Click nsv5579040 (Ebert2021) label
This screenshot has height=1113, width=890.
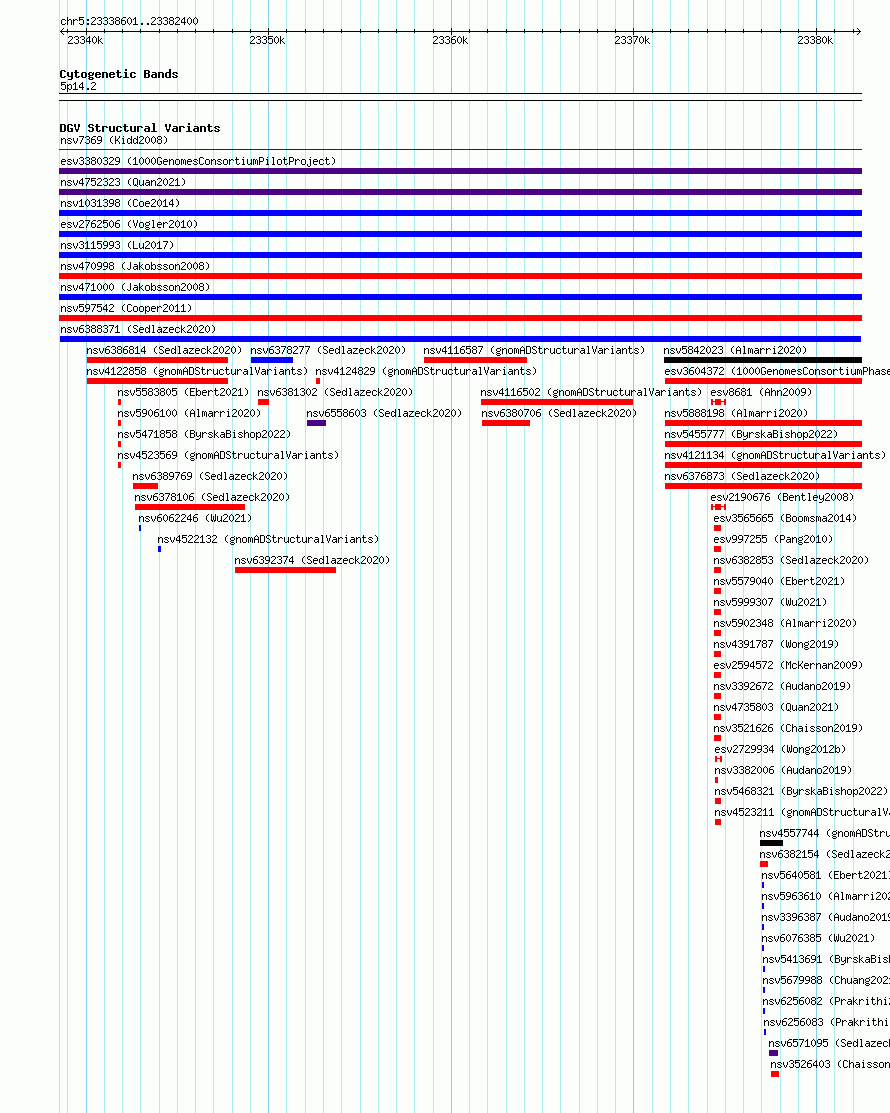coord(779,581)
